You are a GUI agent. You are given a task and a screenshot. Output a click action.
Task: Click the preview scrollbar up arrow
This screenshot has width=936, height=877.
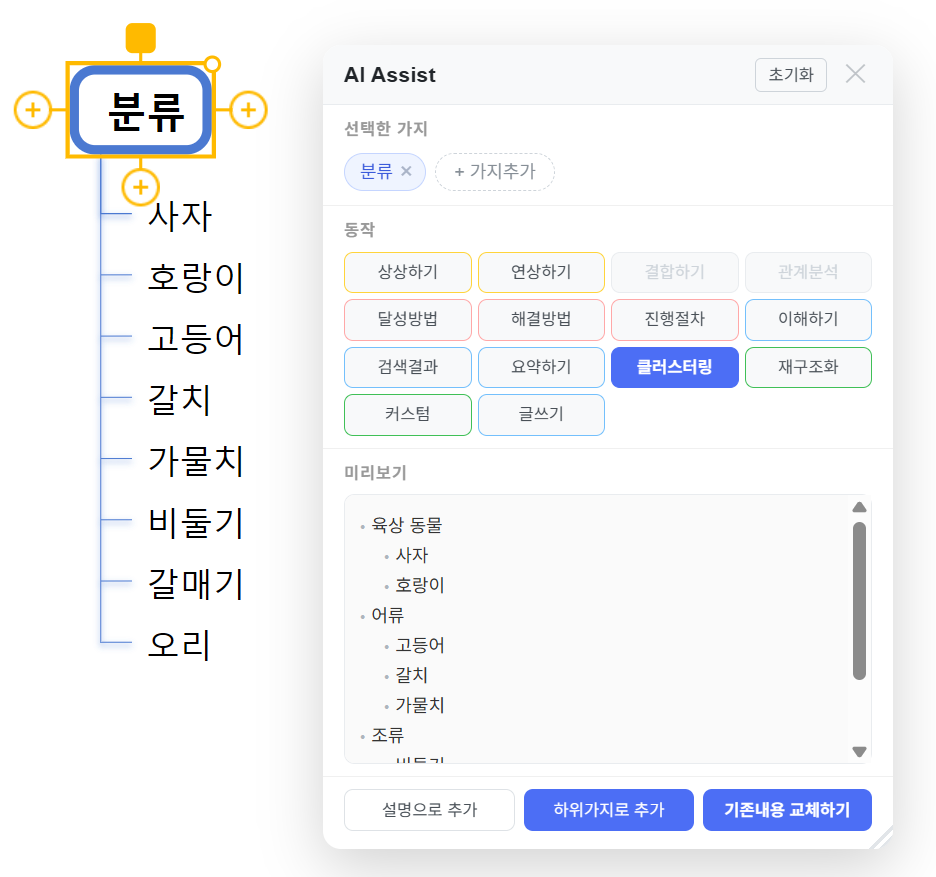[x=858, y=507]
